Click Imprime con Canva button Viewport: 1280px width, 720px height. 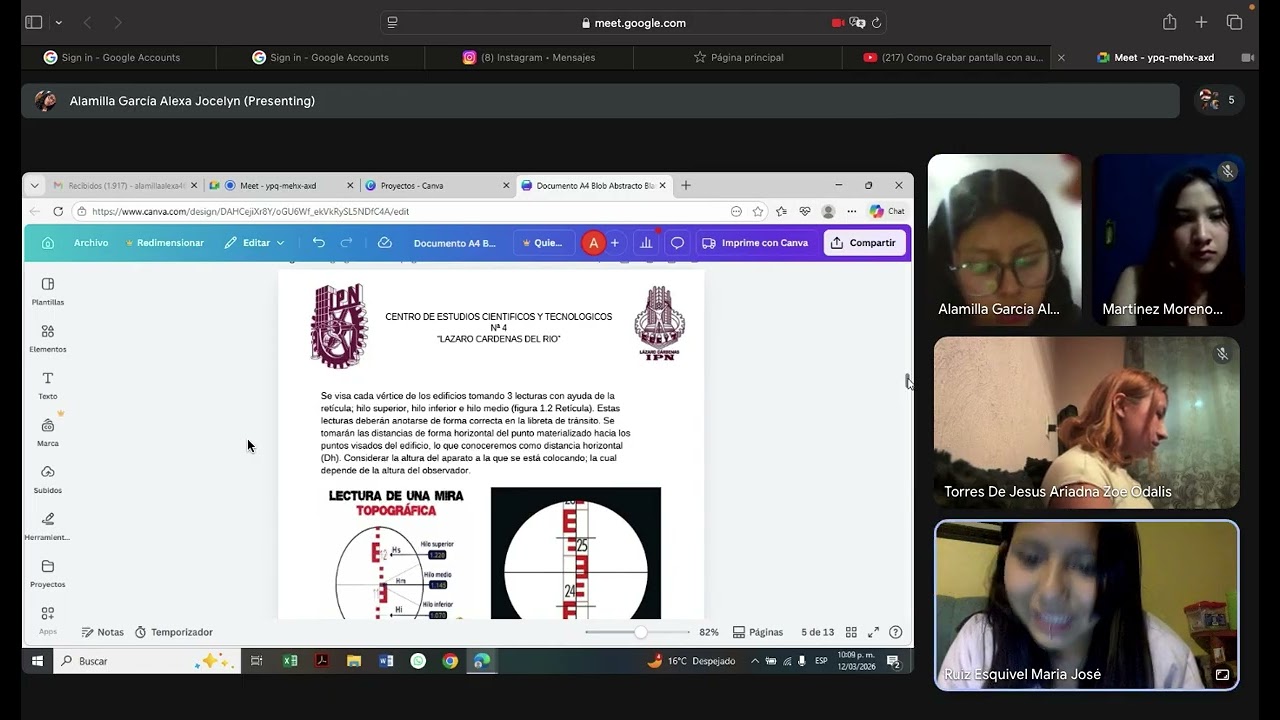[x=755, y=243]
